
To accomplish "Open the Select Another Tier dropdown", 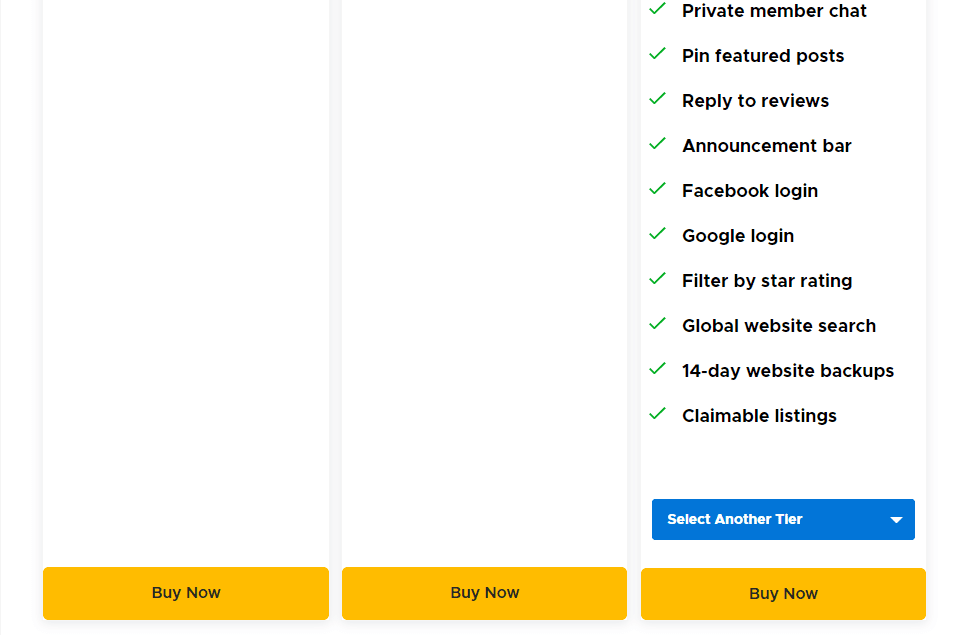I will click(x=783, y=519).
